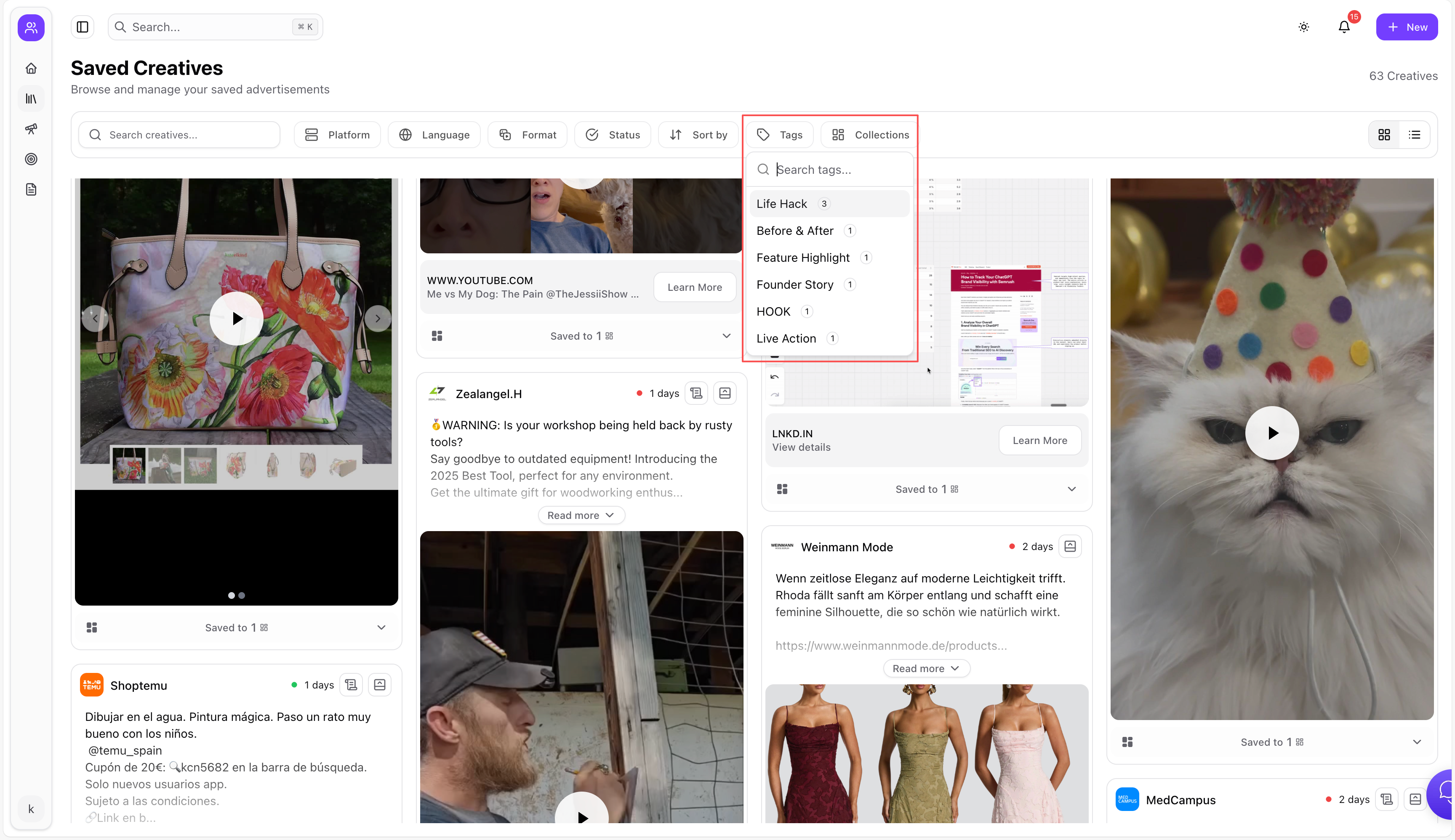Open the document icon in sidebar

(31, 189)
